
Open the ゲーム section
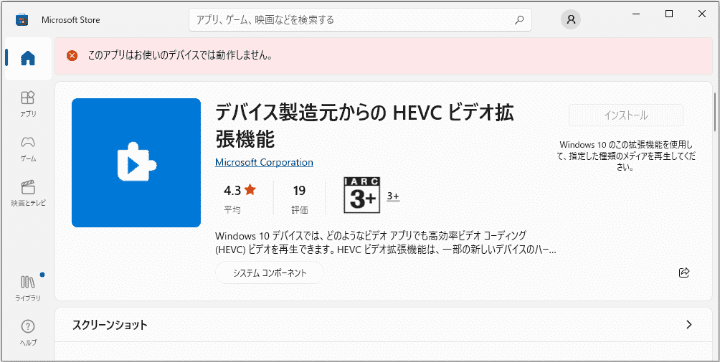(x=28, y=149)
